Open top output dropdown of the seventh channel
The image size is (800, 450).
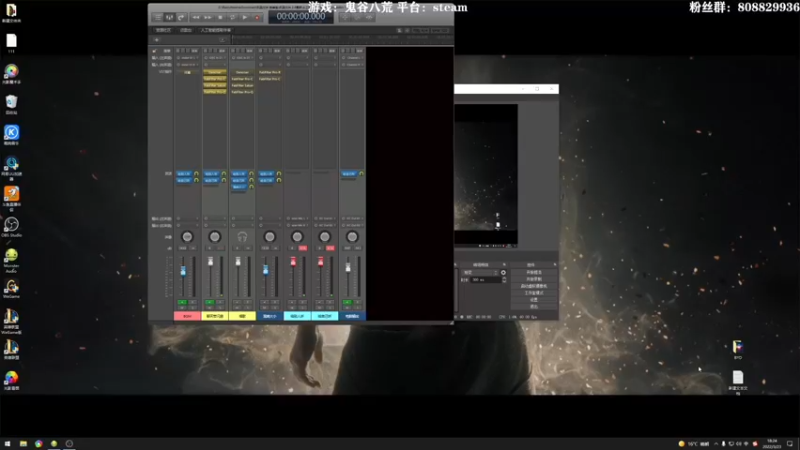coord(352,218)
